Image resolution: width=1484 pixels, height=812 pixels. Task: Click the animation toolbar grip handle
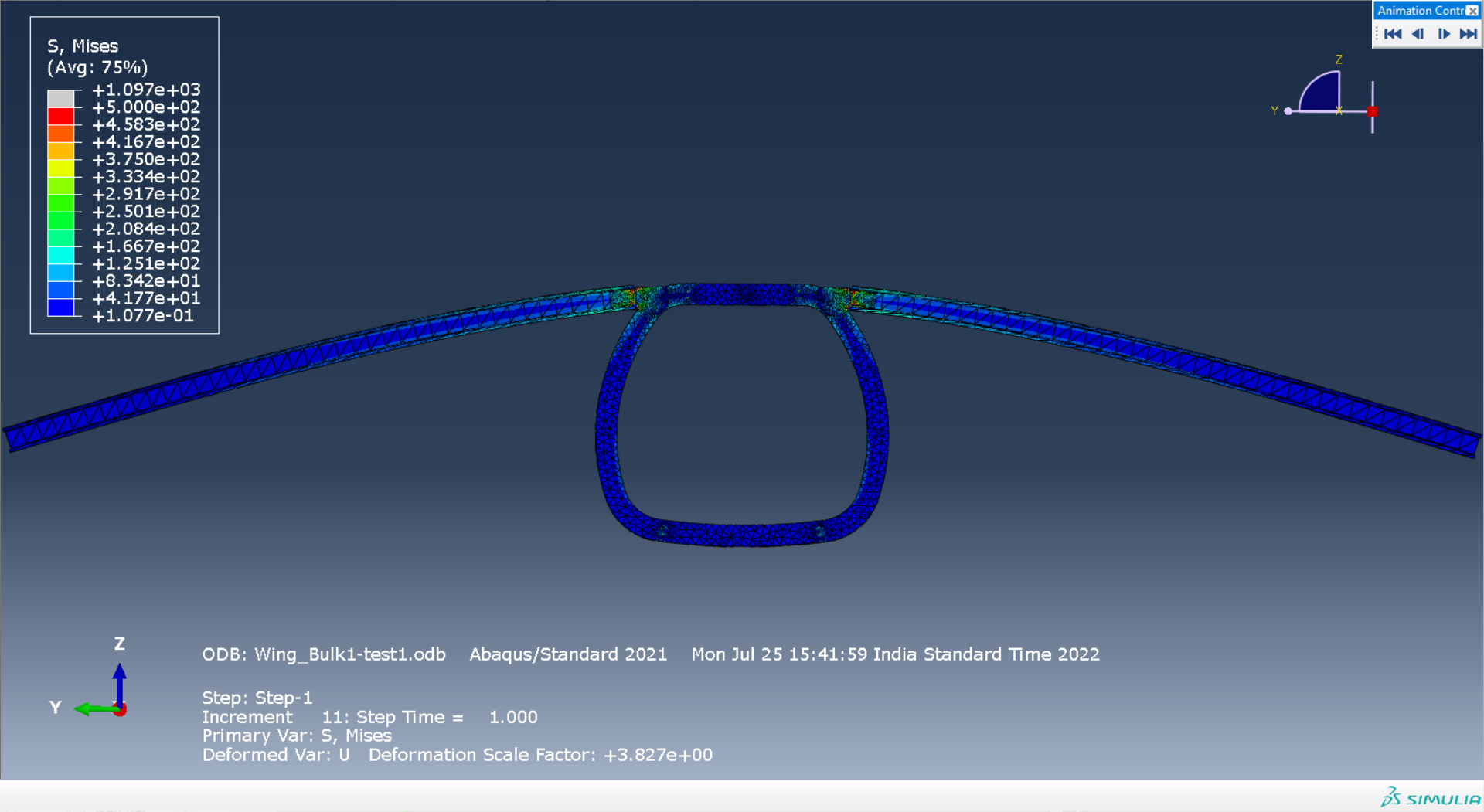tap(1377, 34)
